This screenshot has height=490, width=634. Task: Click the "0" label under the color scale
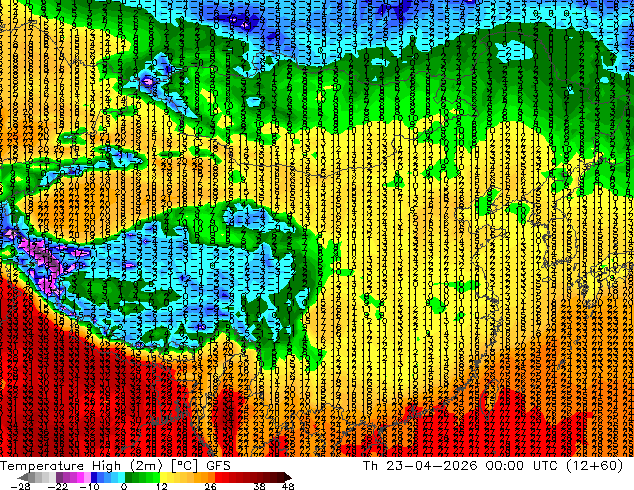point(124,486)
